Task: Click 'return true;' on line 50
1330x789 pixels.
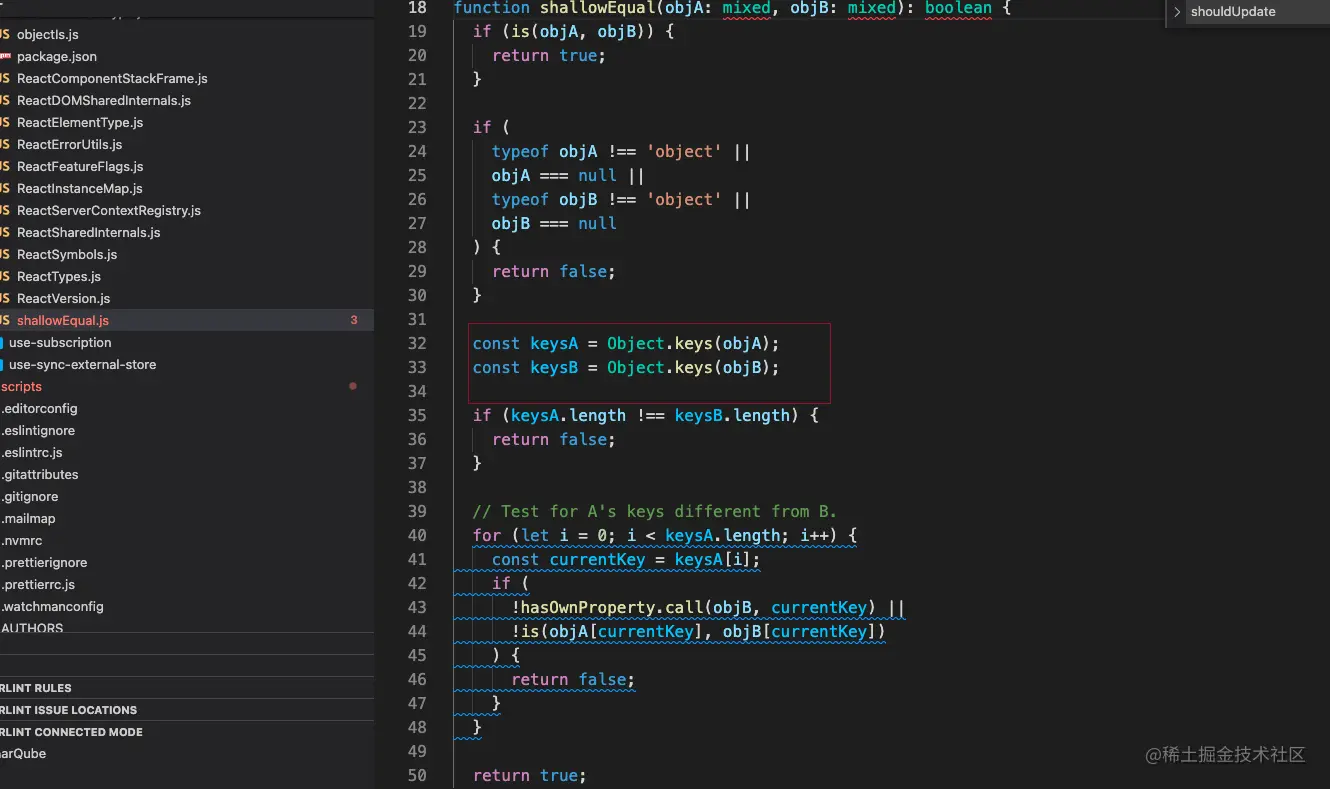Action: point(530,775)
